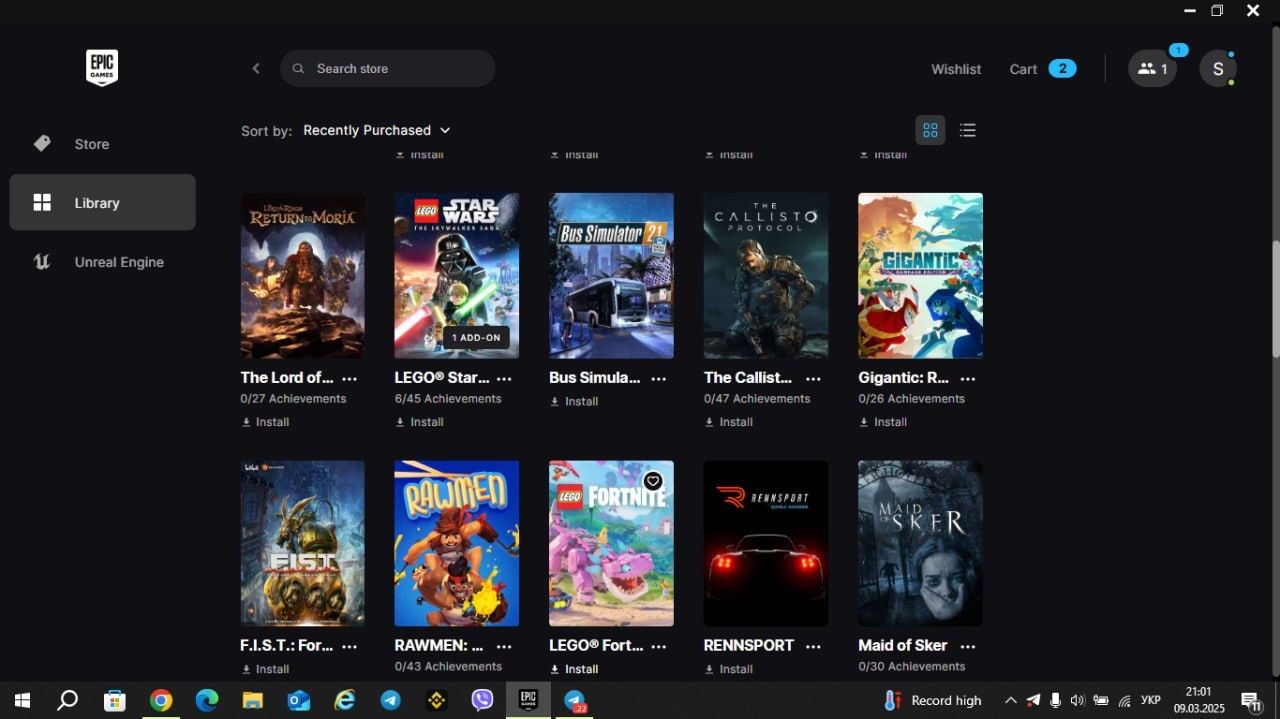Viewport: 1280px width, 719px height.
Task: Open more options for RENNSPORT
Action: click(x=813, y=646)
